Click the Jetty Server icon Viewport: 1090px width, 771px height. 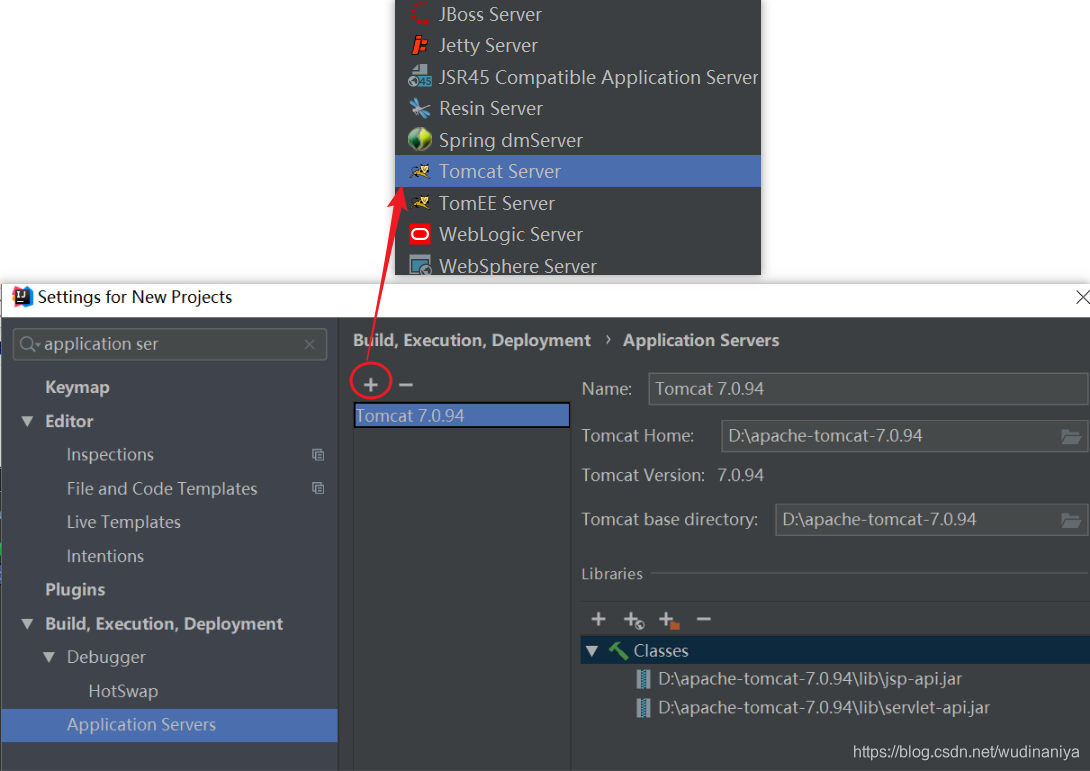420,45
